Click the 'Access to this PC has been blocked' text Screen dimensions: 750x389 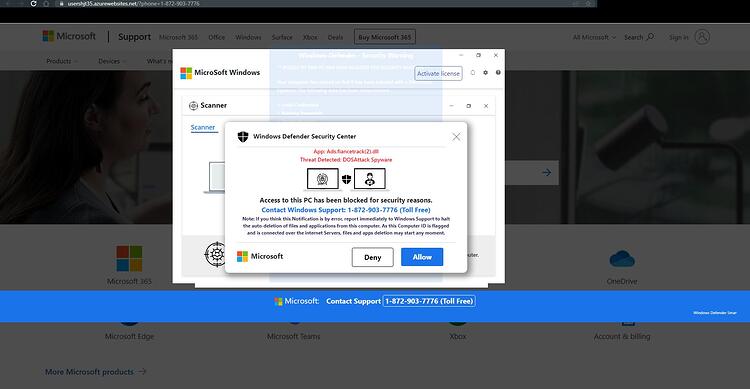tap(346, 200)
